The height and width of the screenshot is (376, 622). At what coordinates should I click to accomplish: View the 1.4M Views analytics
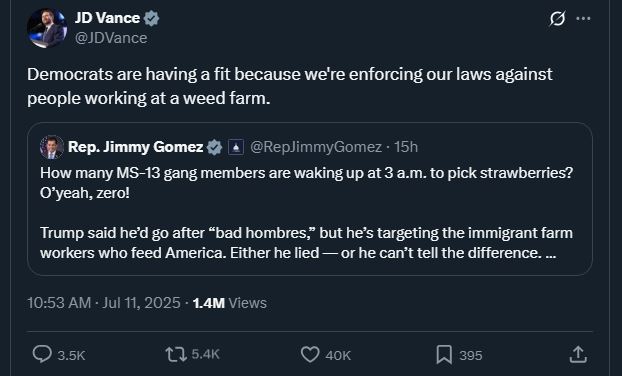click(230, 303)
